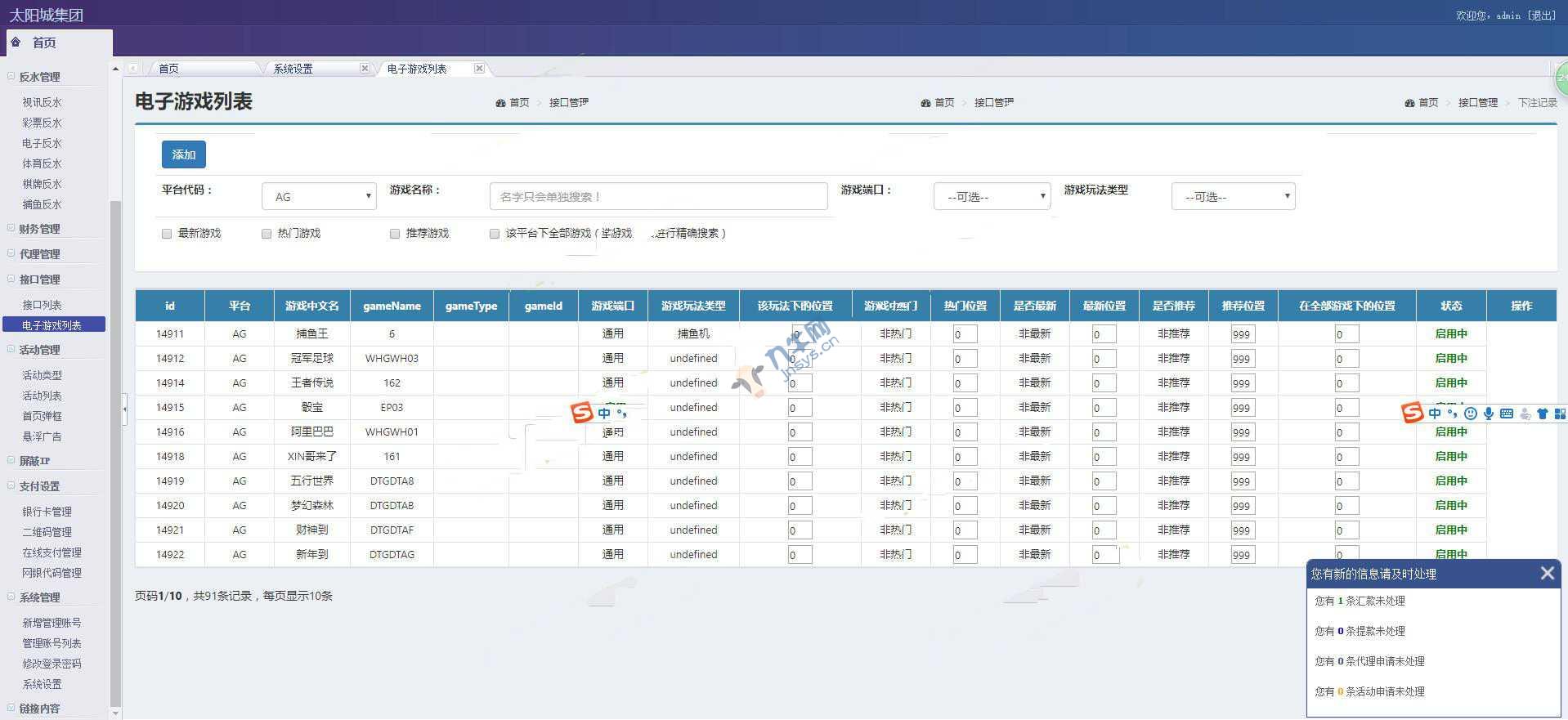This screenshot has width=1568, height=720.
Task: Click the id cell 14922
Action: [170, 554]
